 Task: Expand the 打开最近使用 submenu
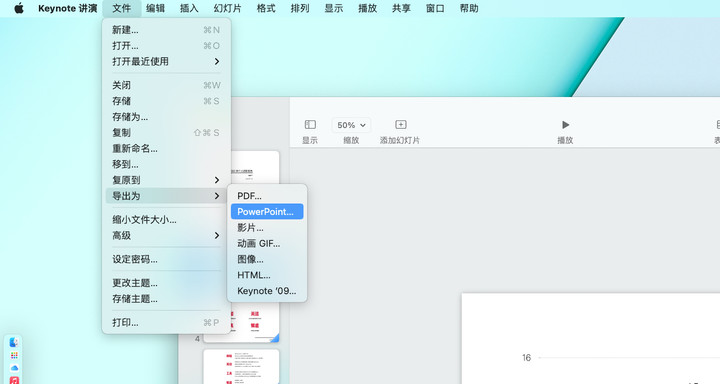[166, 61]
